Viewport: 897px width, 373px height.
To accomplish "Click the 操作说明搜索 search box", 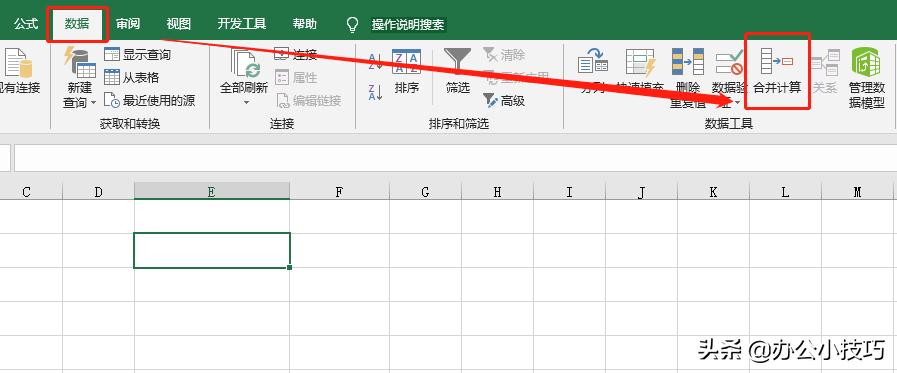I will click(x=408, y=25).
